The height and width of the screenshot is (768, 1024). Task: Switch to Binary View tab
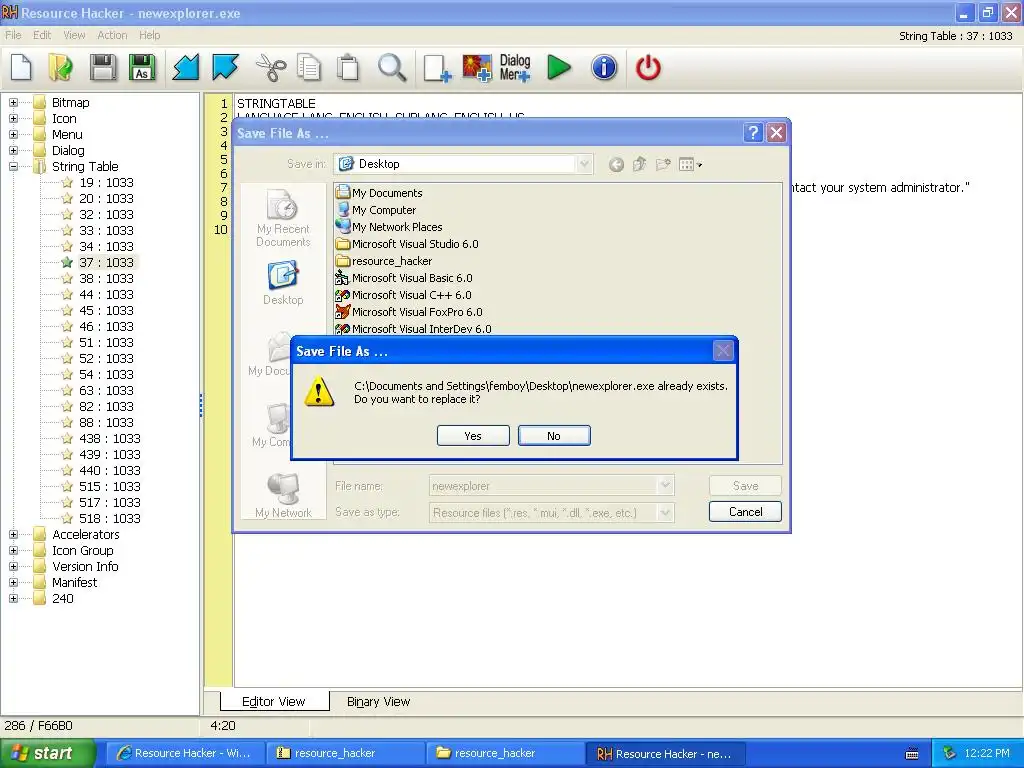[378, 701]
